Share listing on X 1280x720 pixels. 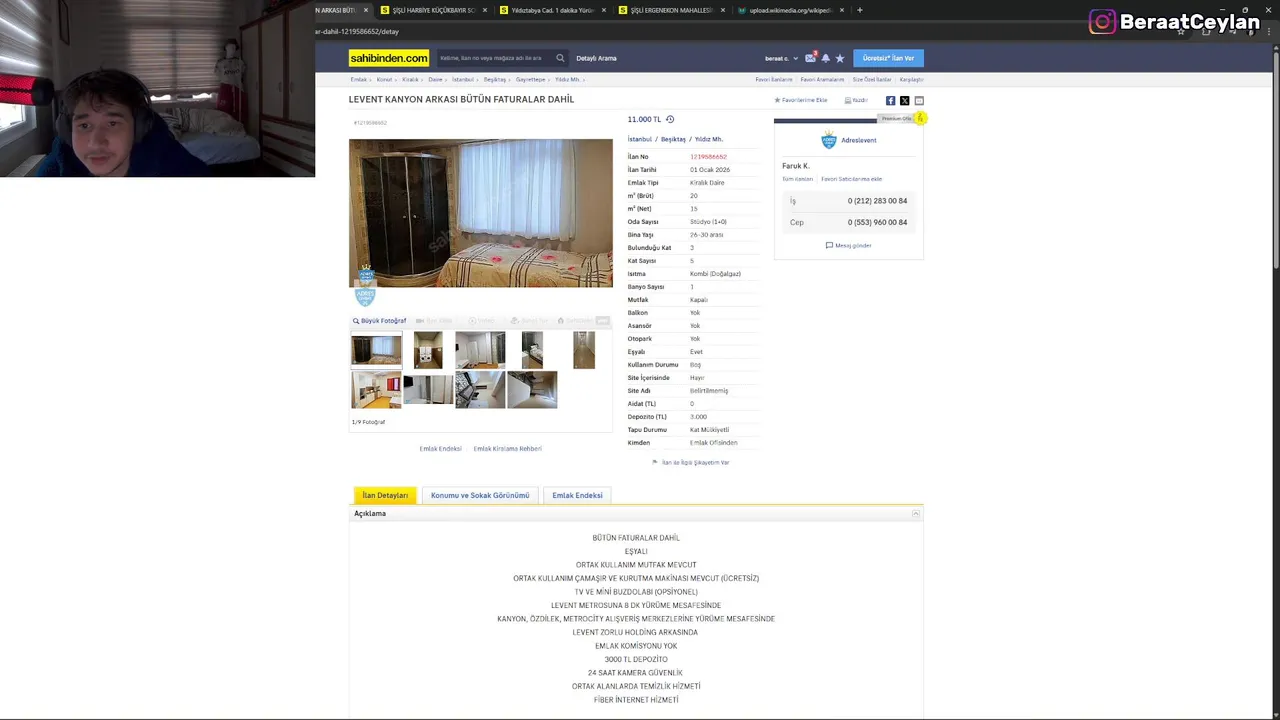pyautogui.click(x=904, y=100)
